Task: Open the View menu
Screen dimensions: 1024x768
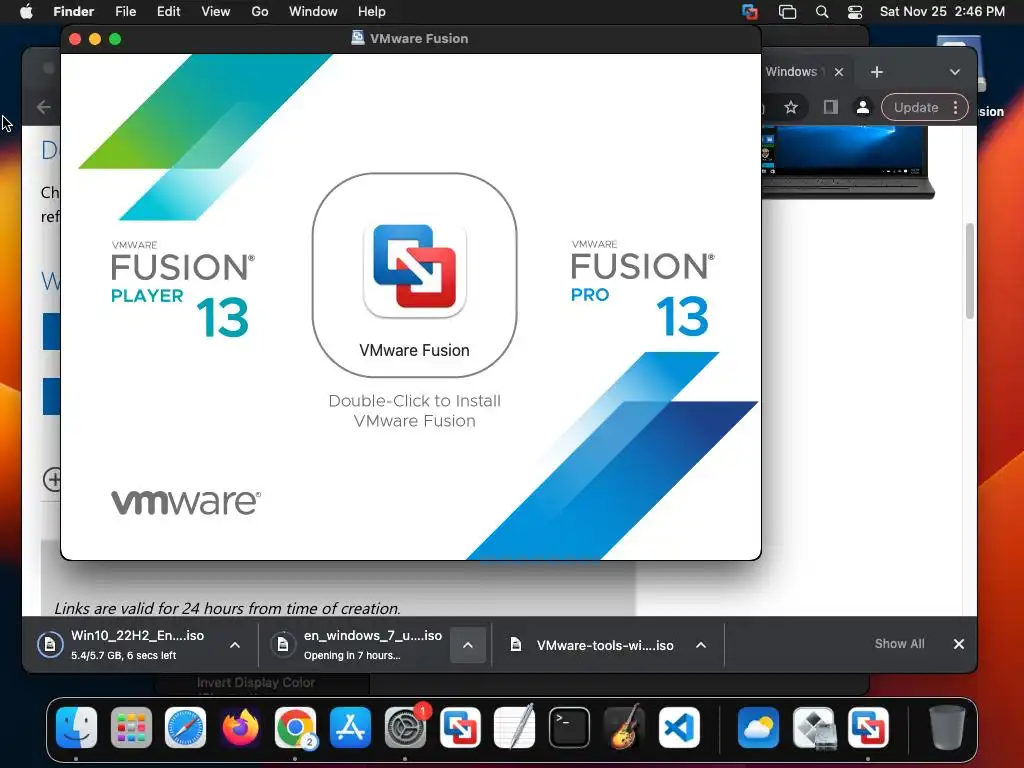Action: click(x=216, y=12)
